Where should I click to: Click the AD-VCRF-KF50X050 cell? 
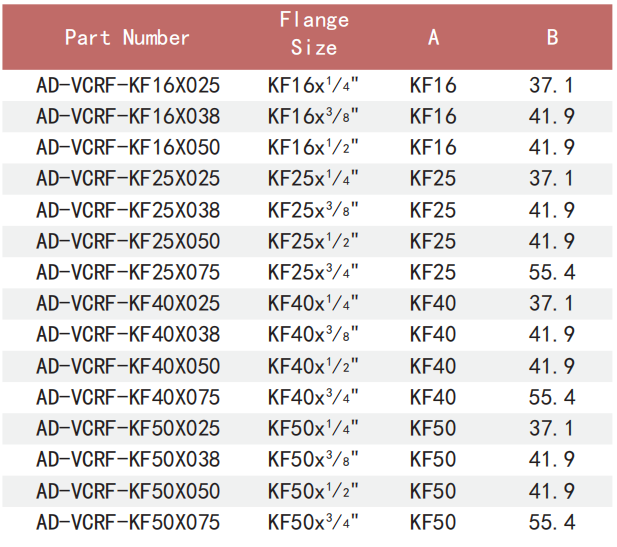pos(128,491)
